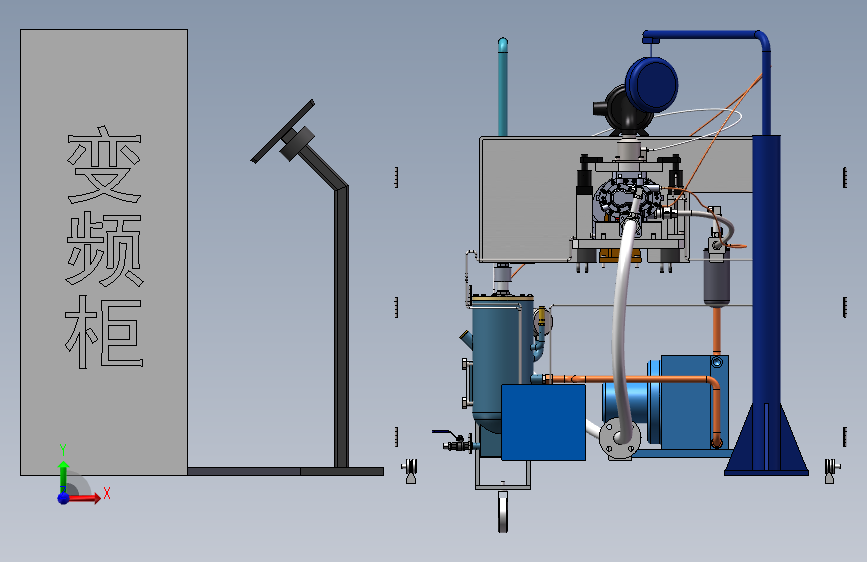Image resolution: width=867 pixels, height=562 pixels.
Task: Select the teal vertical pipe on top
Action: (503, 87)
